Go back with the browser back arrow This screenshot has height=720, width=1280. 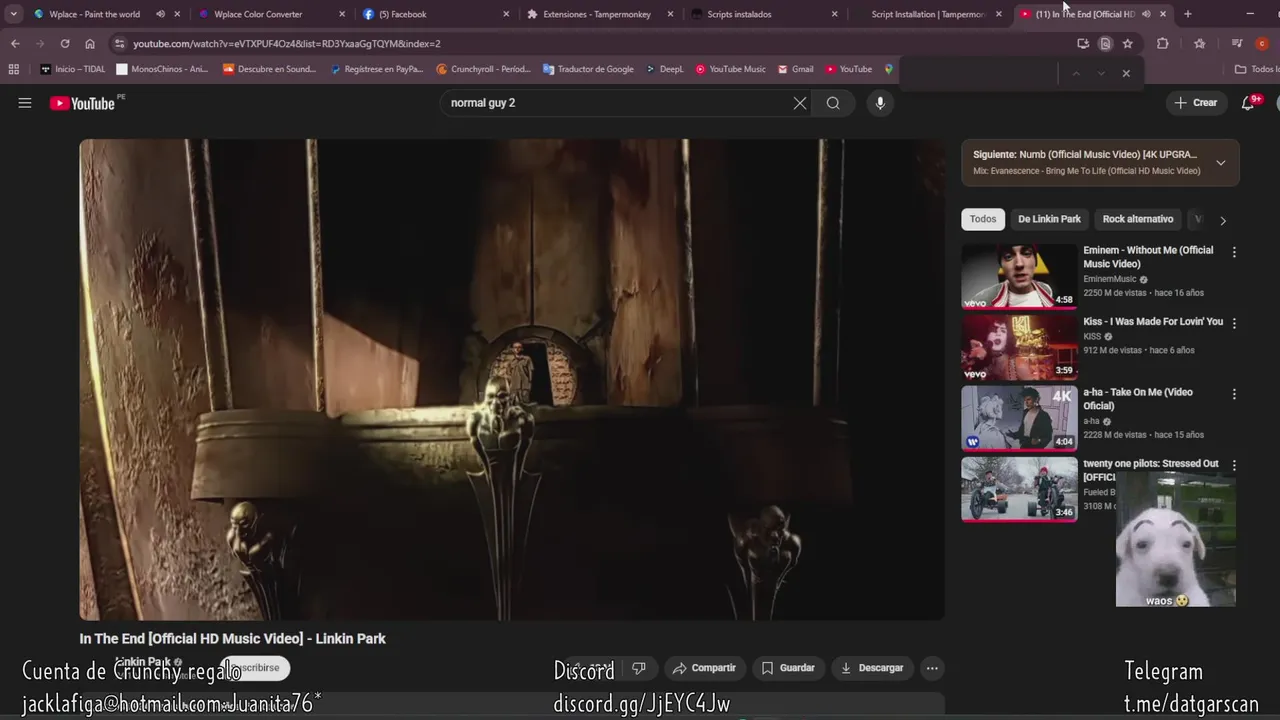[15, 44]
